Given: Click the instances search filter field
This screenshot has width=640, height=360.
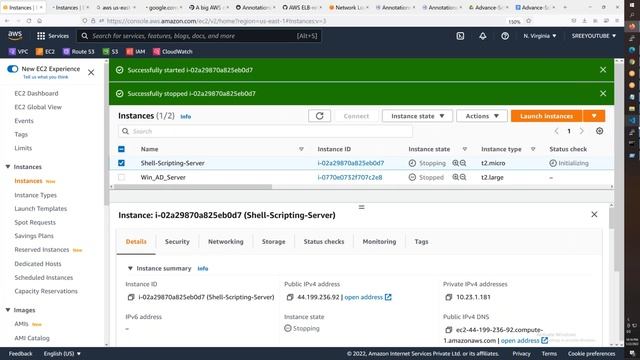Looking at the screenshot, I should coord(265,131).
